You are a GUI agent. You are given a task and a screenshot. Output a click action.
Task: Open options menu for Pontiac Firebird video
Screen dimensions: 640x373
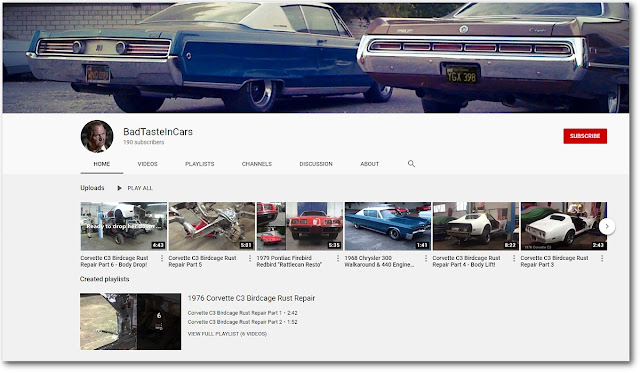click(x=338, y=258)
